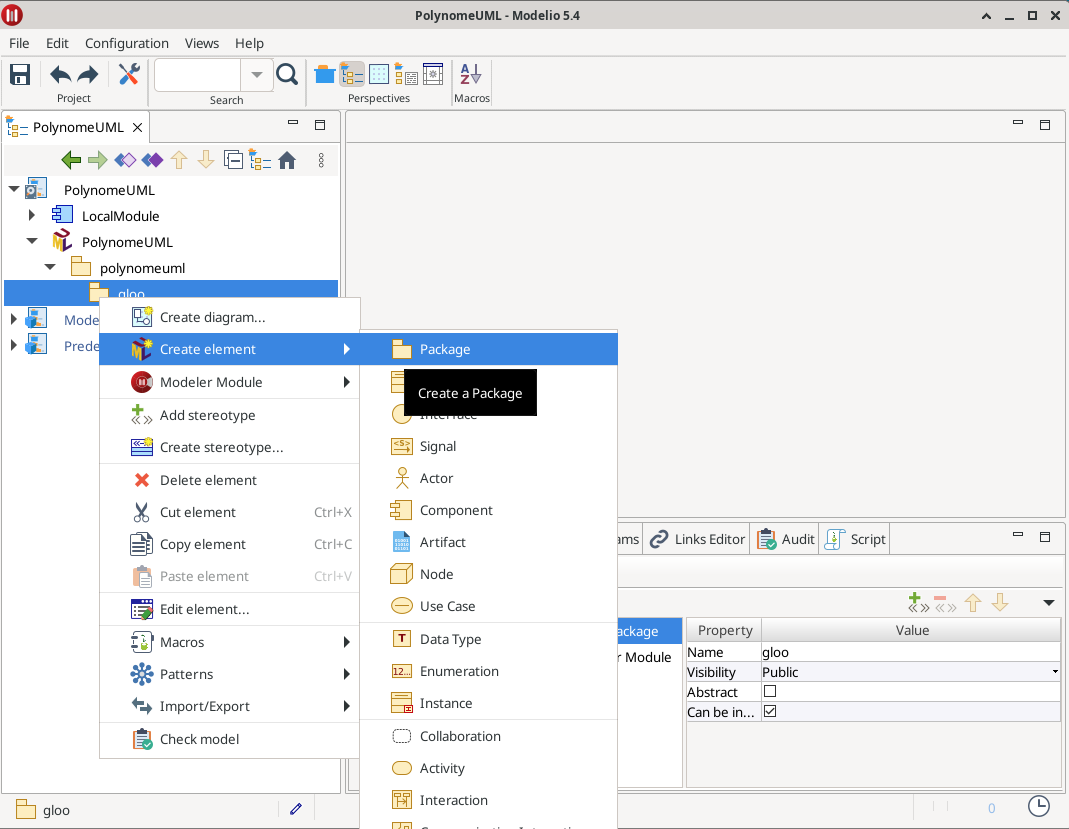
Task: Click Check model in context menu
Action: click(230, 739)
